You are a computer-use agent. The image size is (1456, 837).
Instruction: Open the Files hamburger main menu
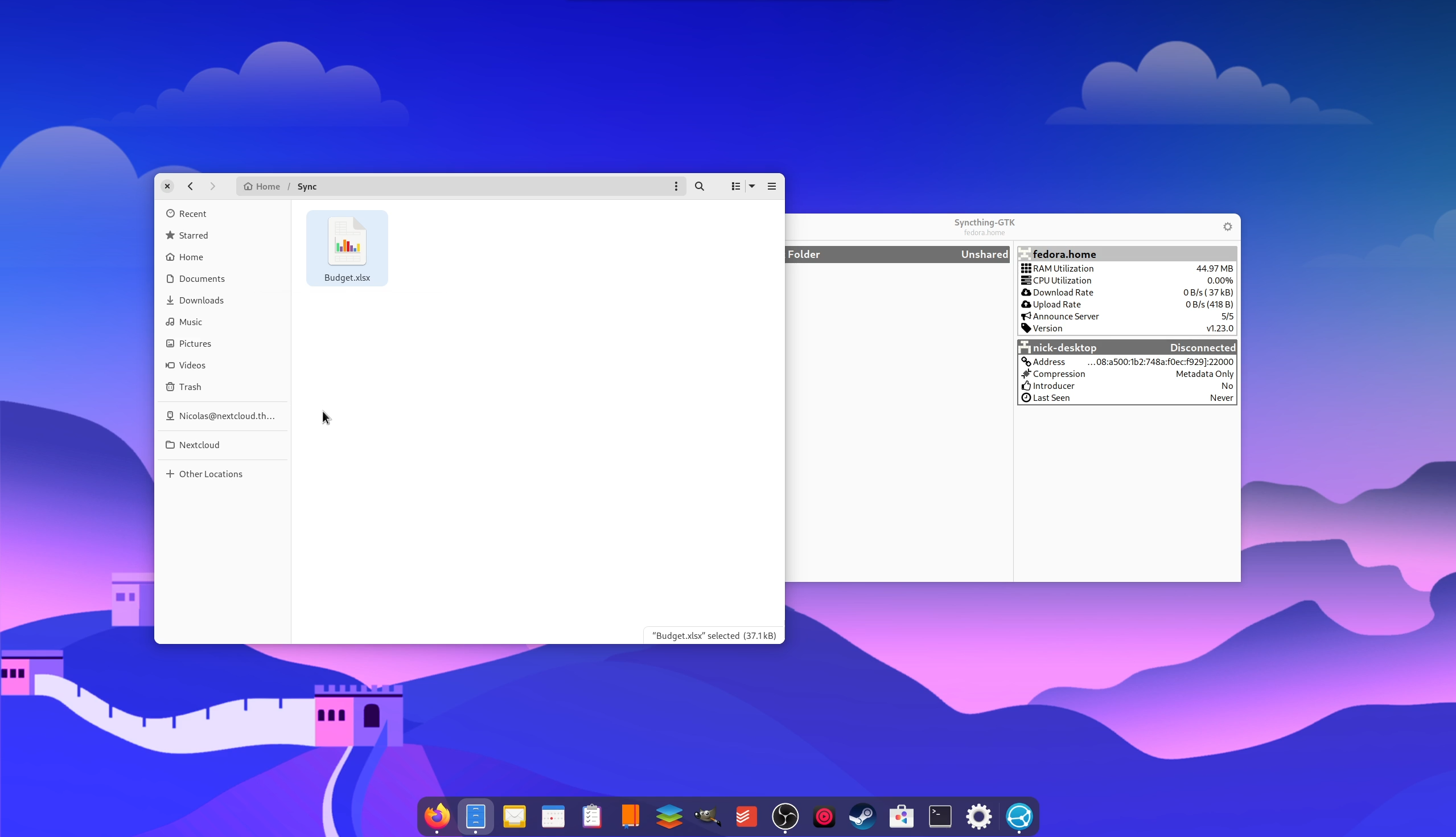[x=772, y=186]
